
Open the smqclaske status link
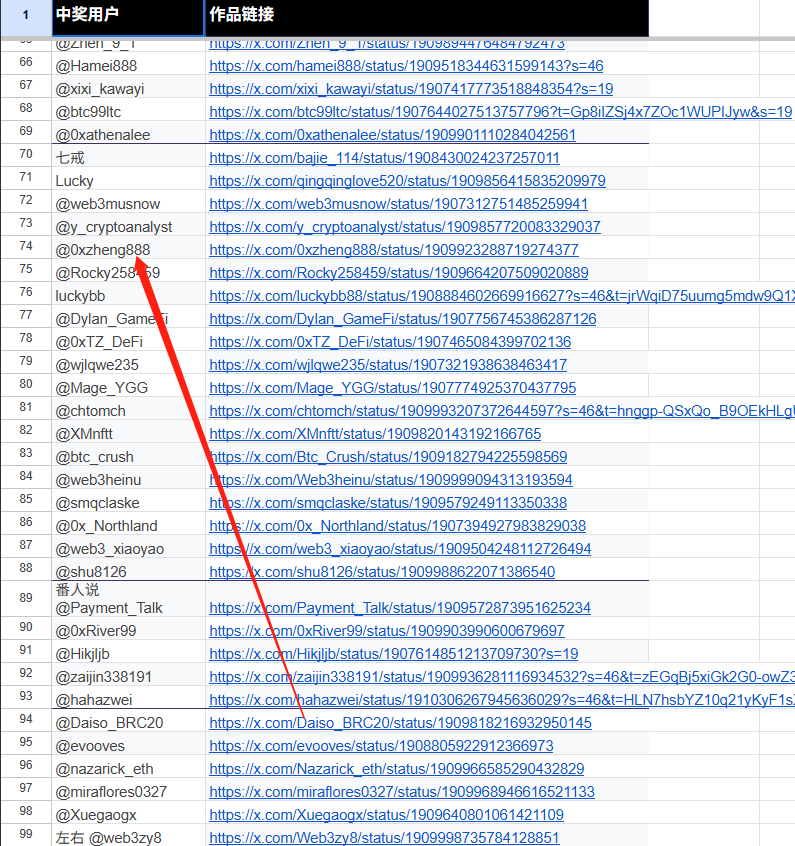[388, 503]
